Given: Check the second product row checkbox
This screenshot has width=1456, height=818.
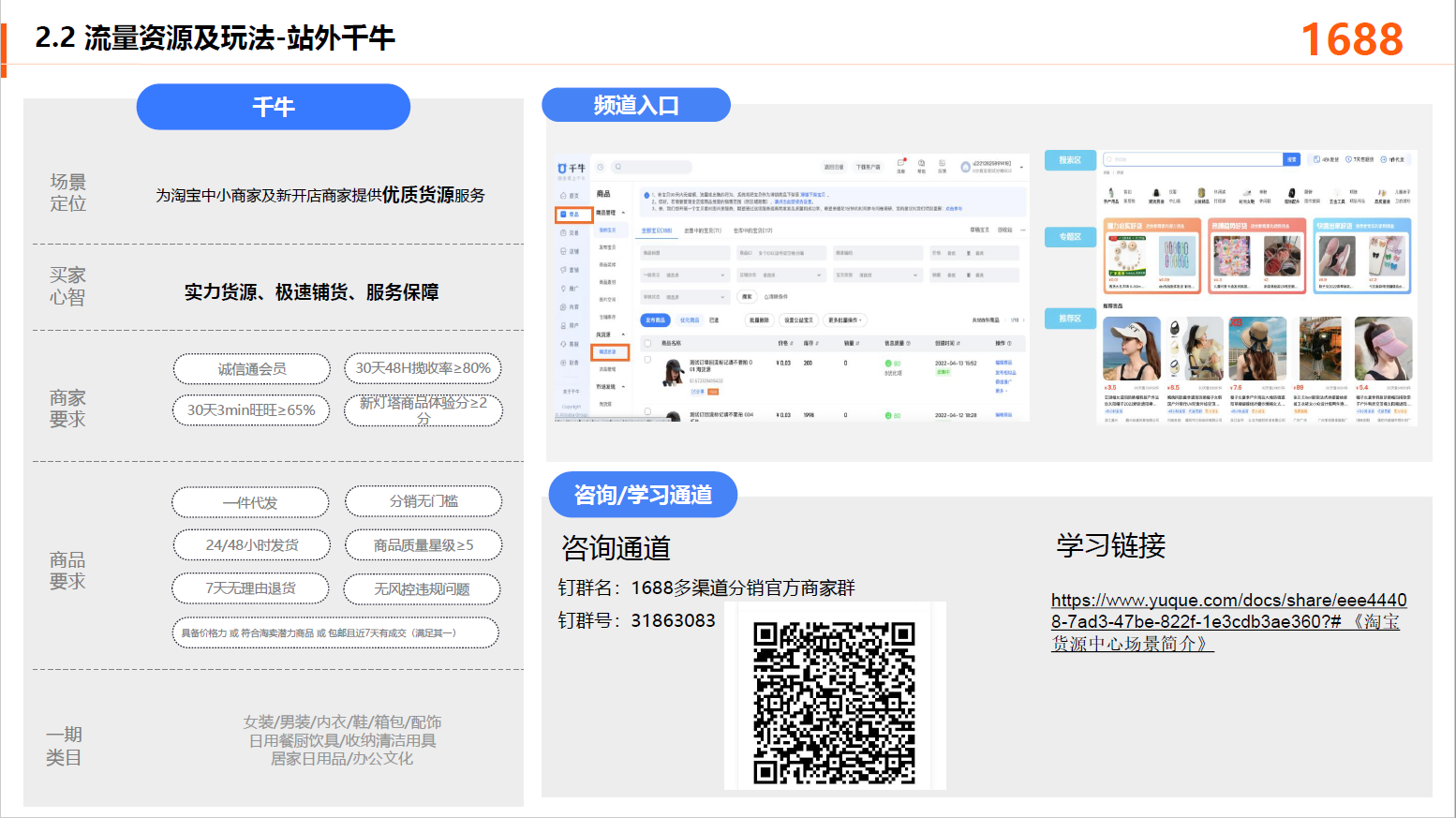Looking at the screenshot, I should pyautogui.click(x=647, y=411).
